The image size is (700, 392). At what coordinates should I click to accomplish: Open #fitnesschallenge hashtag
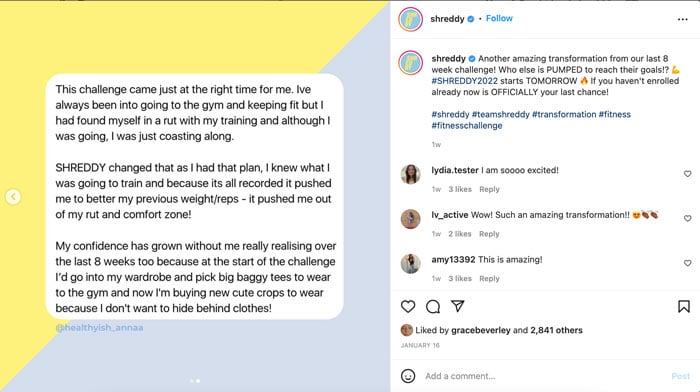click(x=467, y=125)
